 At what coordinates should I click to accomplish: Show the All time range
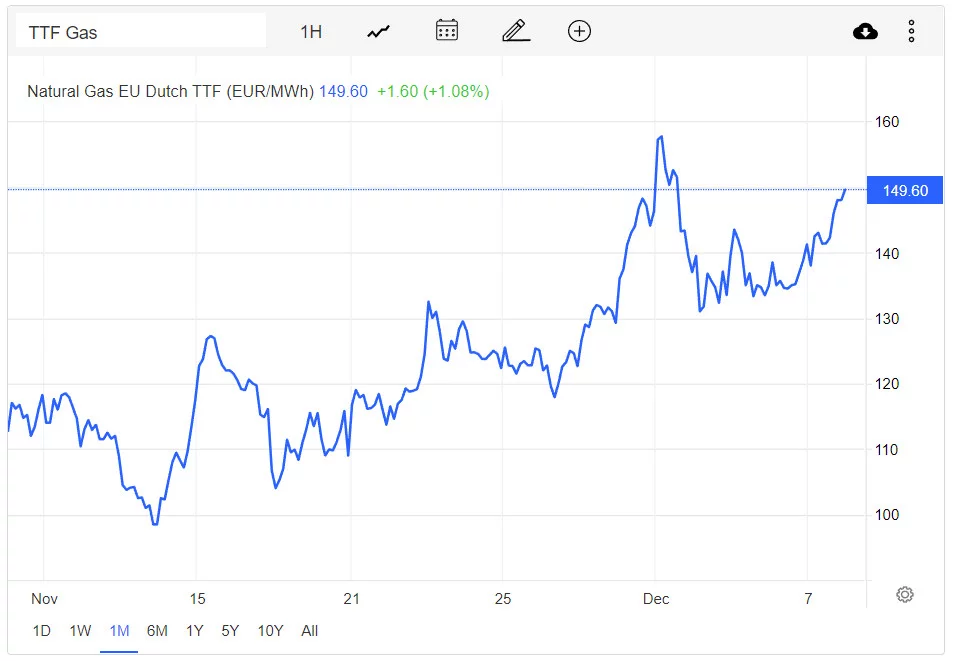click(x=309, y=631)
